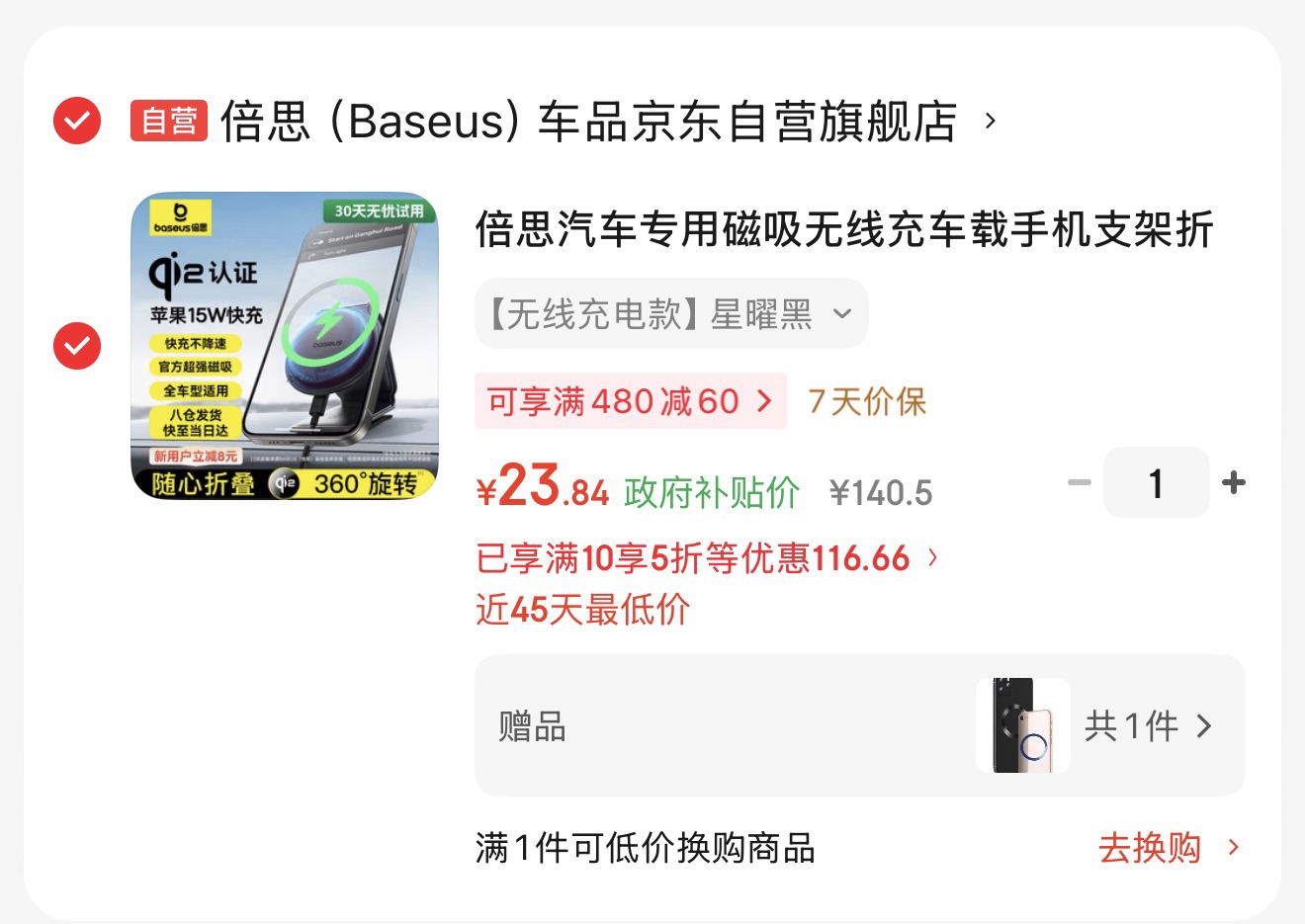Open the 赠品 gift row
Image resolution: width=1305 pixels, height=924 pixels.
tap(859, 725)
